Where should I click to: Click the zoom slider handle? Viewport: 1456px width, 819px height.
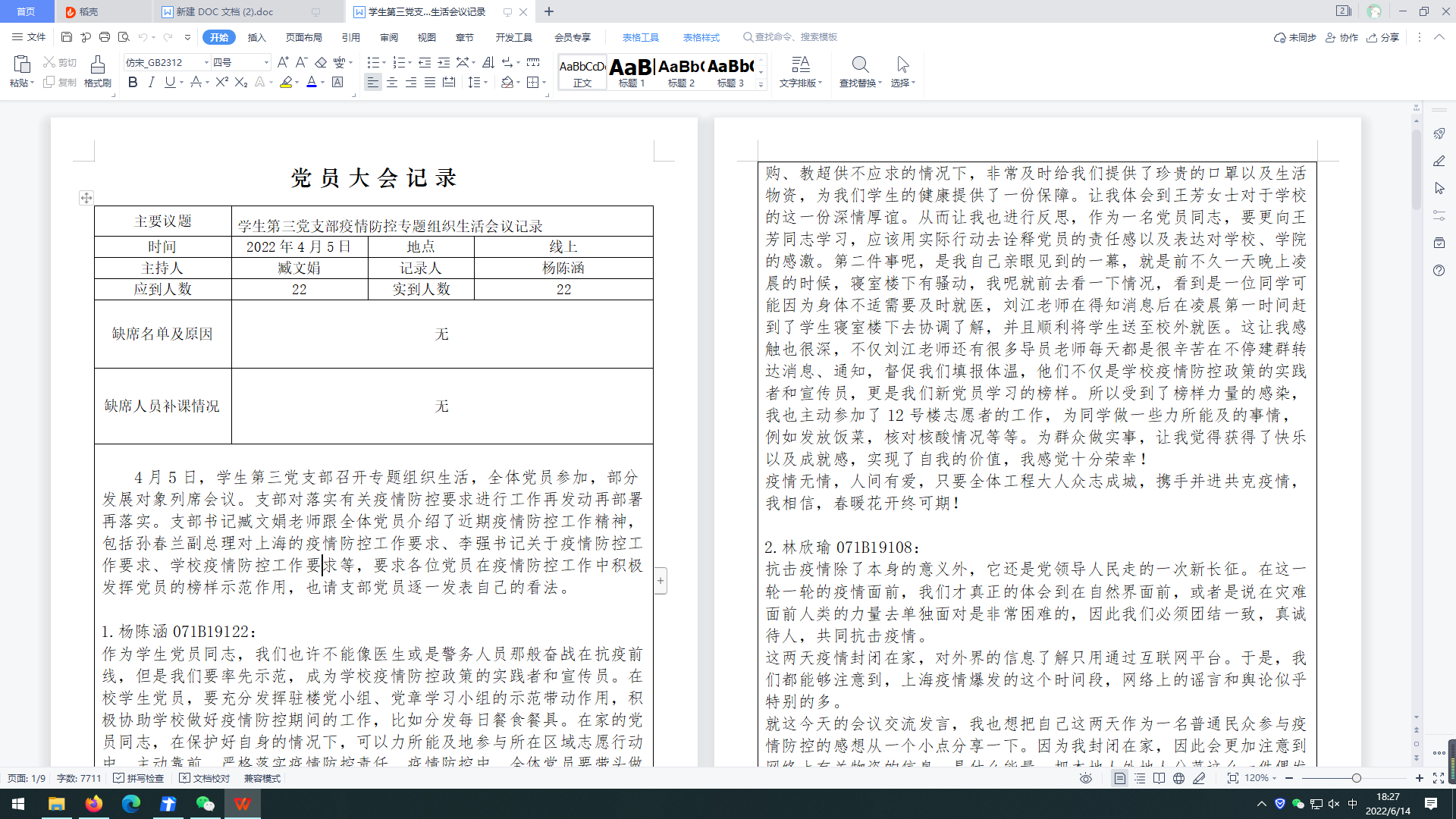[x=1357, y=778]
